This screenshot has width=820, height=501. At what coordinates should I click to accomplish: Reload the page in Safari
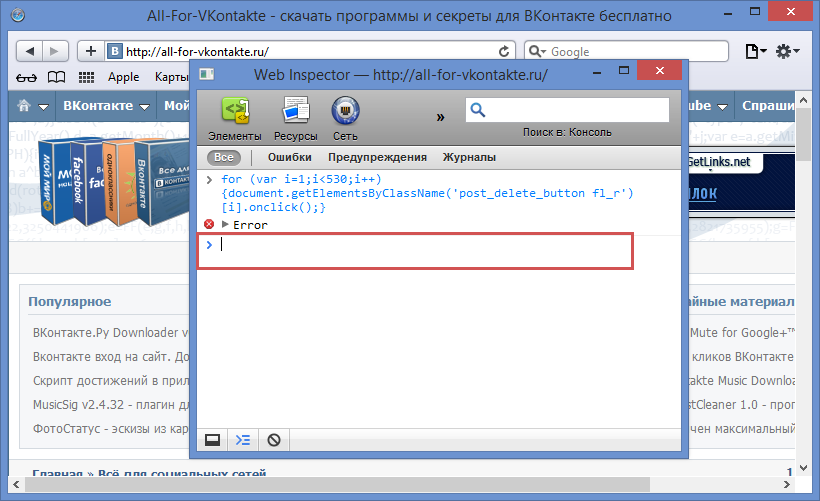coord(504,51)
